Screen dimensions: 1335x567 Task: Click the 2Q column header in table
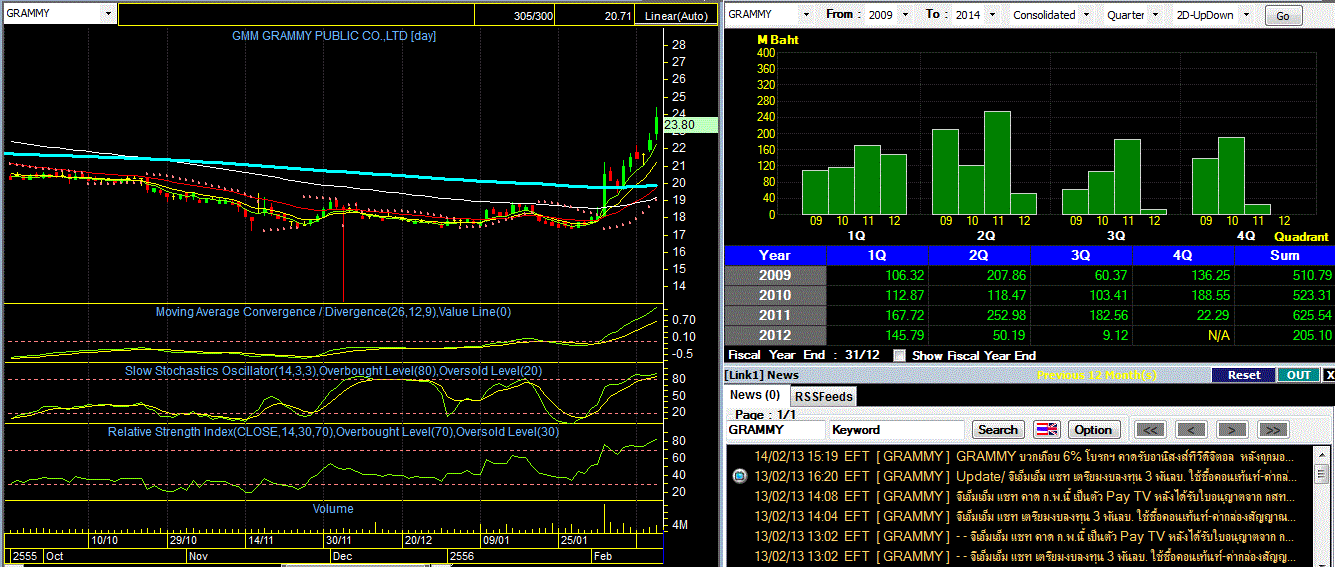[980, 255]
